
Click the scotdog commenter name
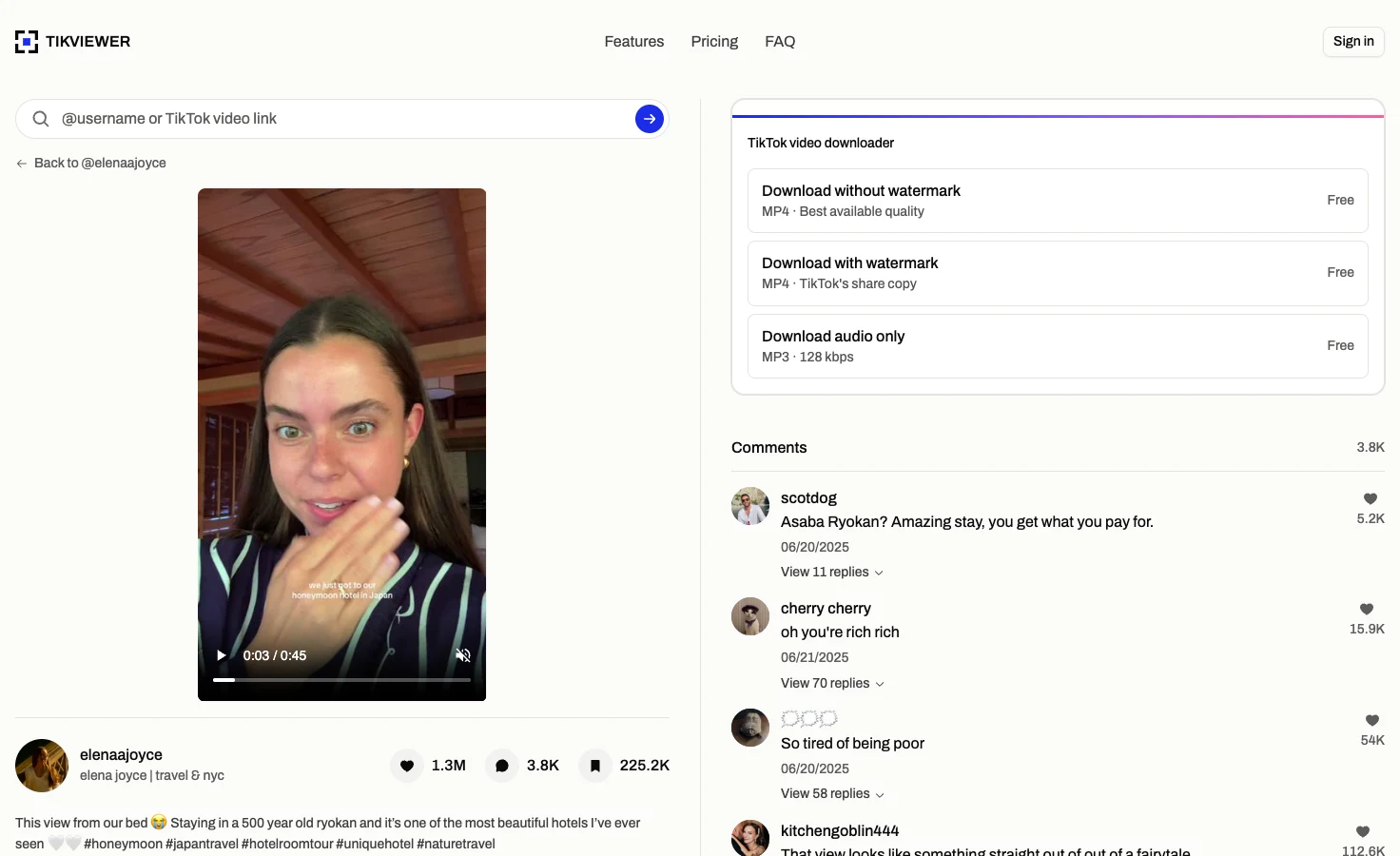808,497
